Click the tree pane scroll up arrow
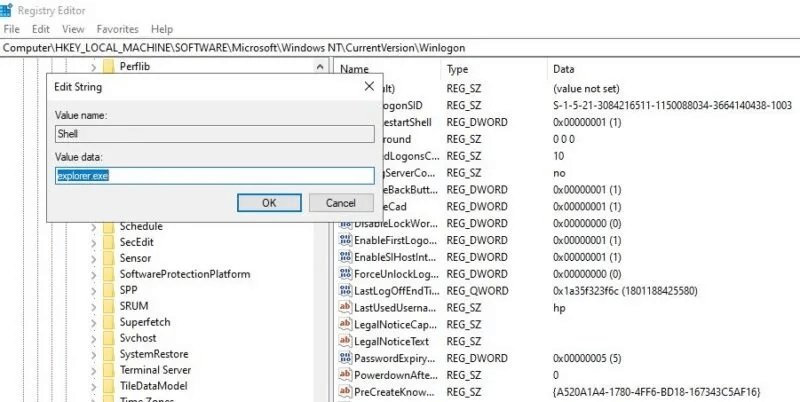Screen dimensions: 800x402 320,67
